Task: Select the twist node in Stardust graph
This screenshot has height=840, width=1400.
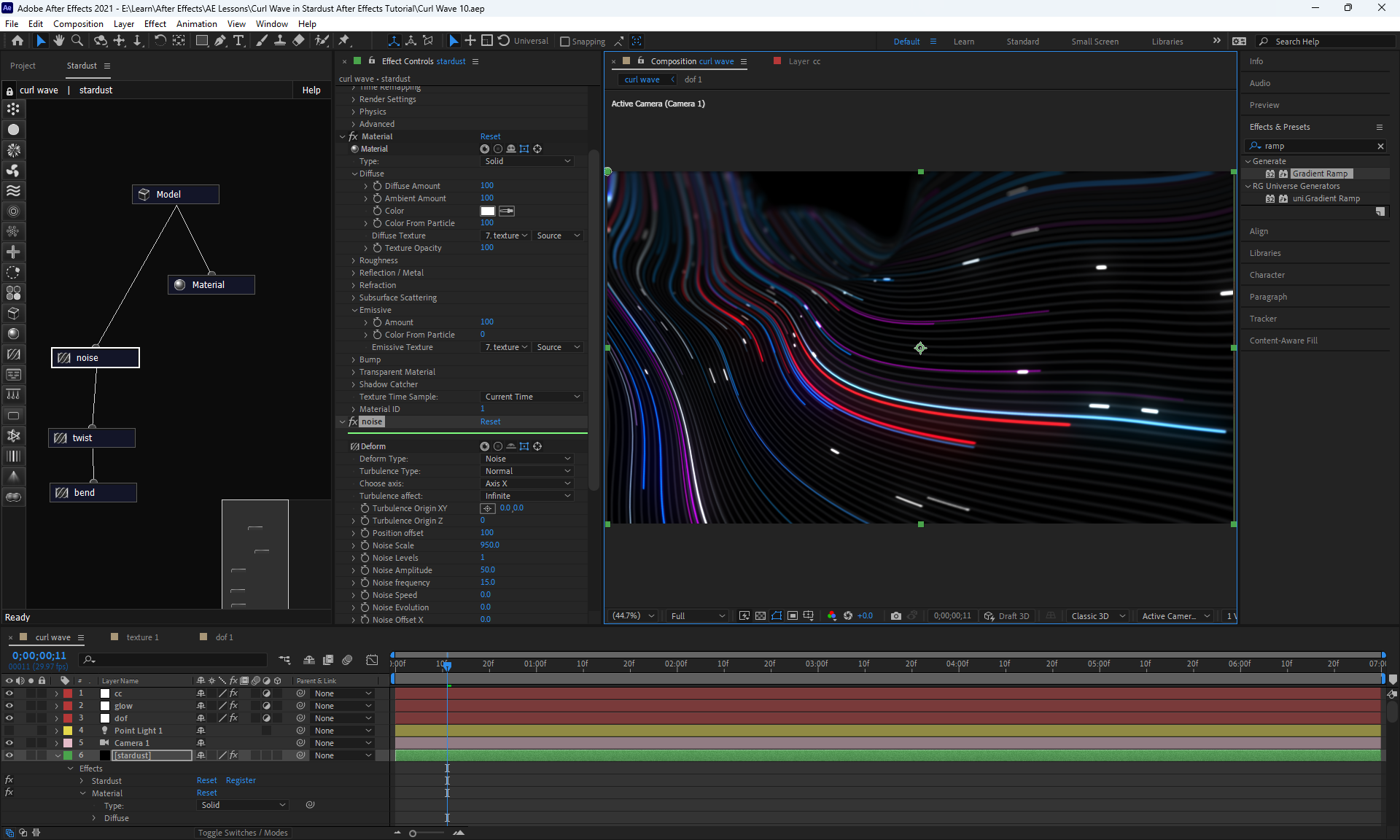Action: coord(93,438)
